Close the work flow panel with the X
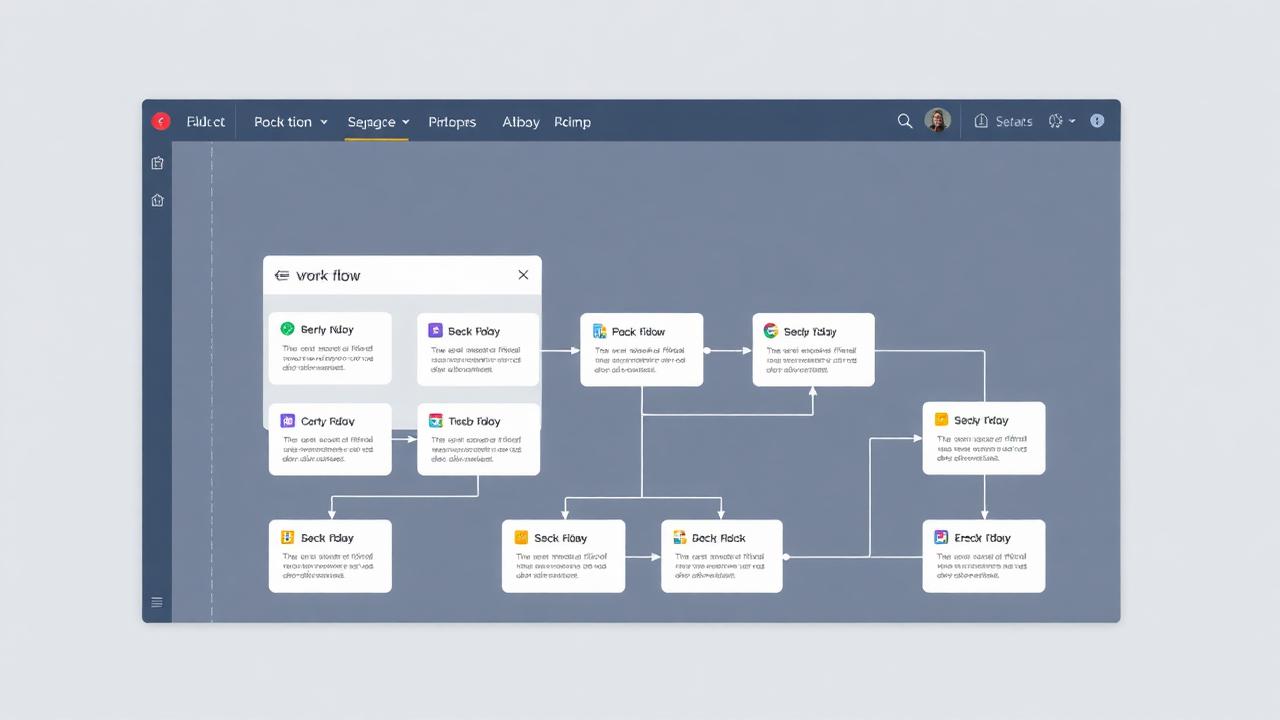Image resolution: width=1280 pixels, height=720 pixels. click(523, 274)
